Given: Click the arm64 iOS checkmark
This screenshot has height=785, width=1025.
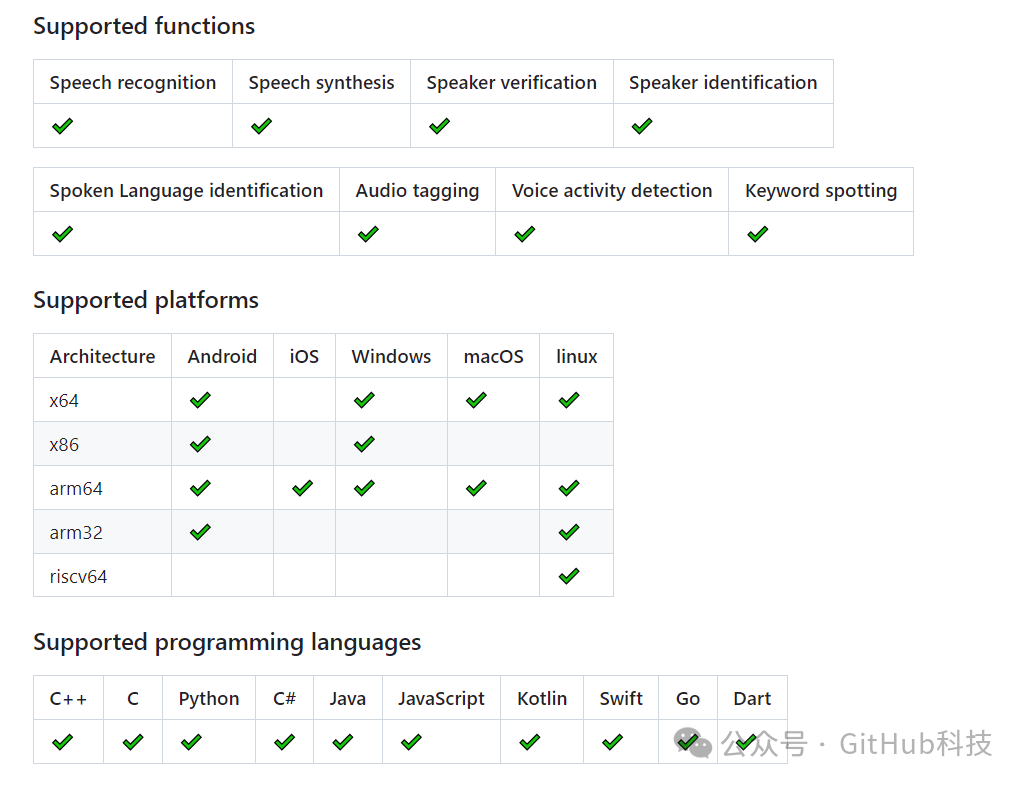Looking at the screenshot, I should (x=302, y=488).
